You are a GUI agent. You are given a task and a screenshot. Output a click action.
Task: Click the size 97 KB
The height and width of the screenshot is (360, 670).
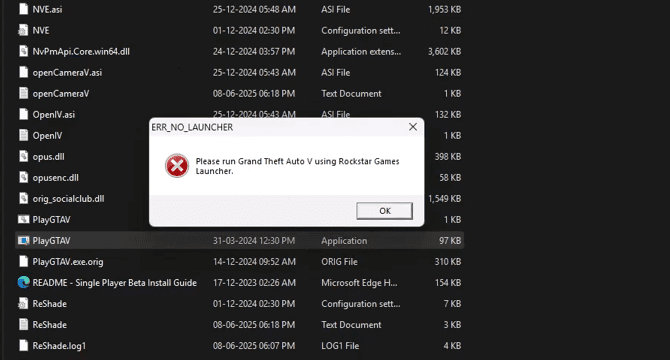[450, 241]
